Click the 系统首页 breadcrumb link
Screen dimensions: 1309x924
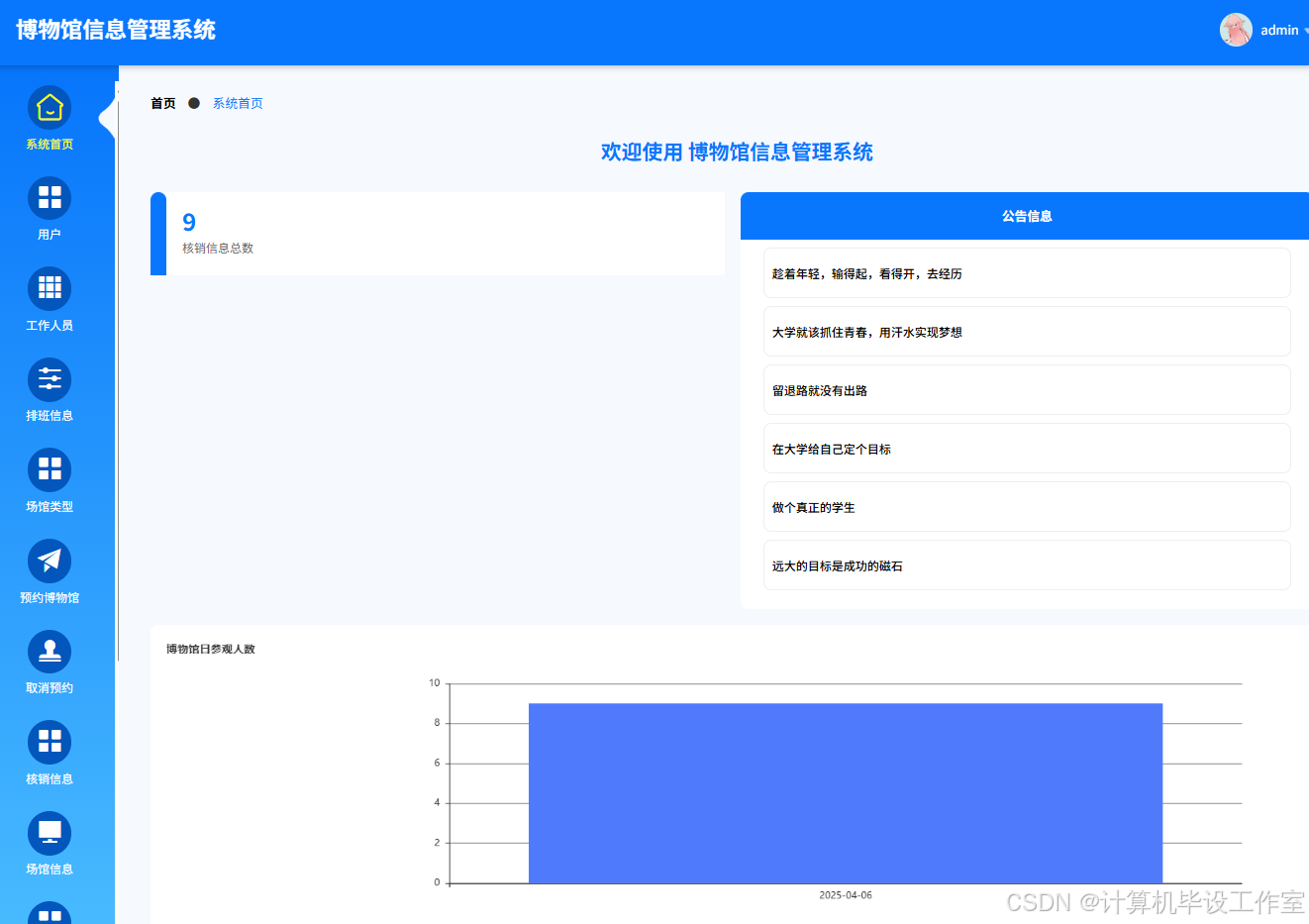coord(238,103)
